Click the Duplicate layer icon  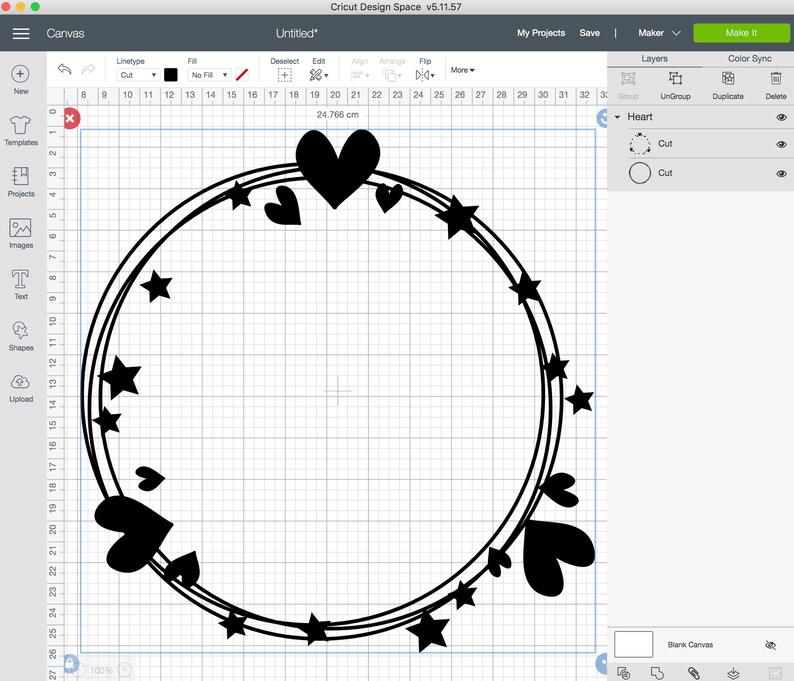coord(728,78)
